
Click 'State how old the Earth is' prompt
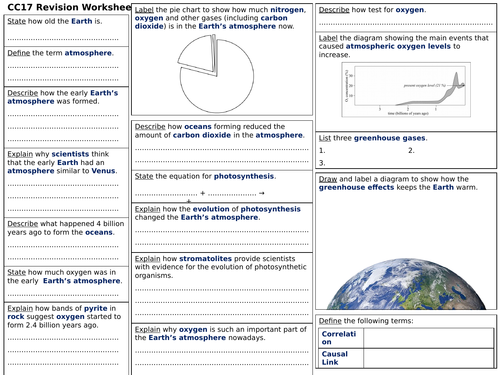click(55, 21)
